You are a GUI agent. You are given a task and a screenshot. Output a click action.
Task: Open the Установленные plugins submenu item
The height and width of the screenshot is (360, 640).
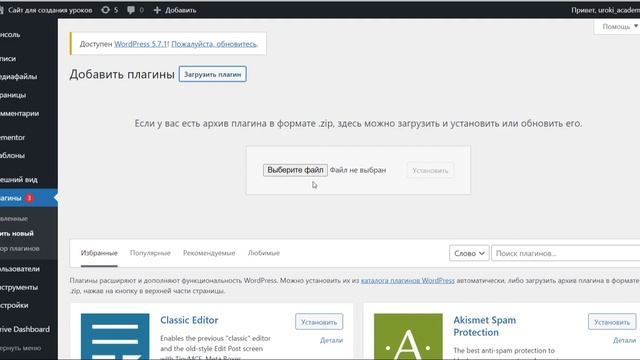(x=29, y=219)
